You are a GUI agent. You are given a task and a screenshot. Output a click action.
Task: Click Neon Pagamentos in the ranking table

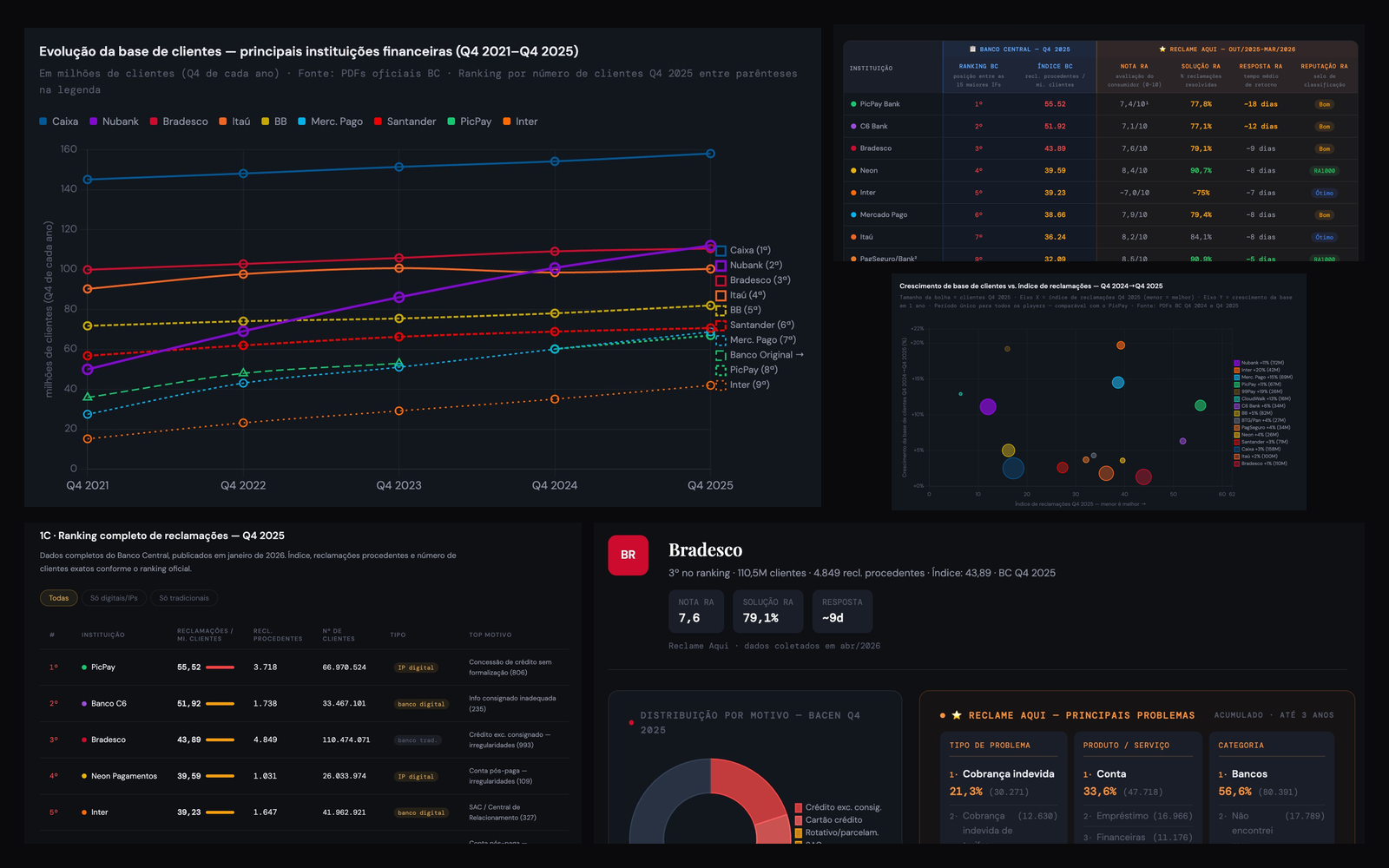tap(124, 776)
